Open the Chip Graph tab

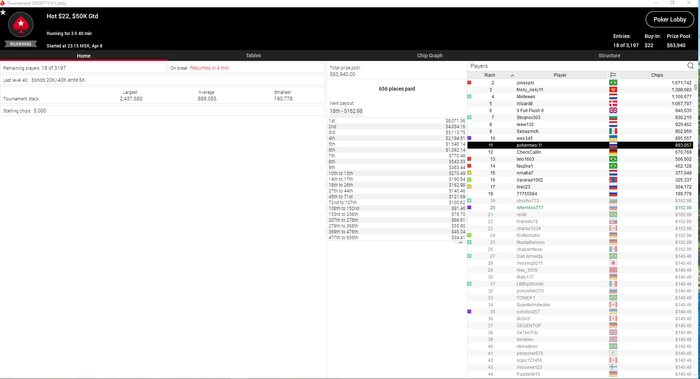(x=429, y=55)
